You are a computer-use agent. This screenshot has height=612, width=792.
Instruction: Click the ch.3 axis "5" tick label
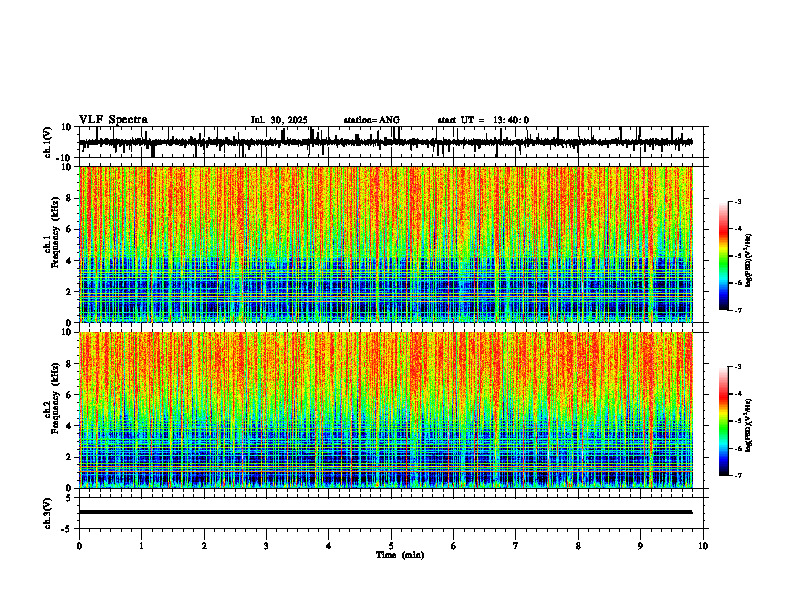(x=70, y=498)
